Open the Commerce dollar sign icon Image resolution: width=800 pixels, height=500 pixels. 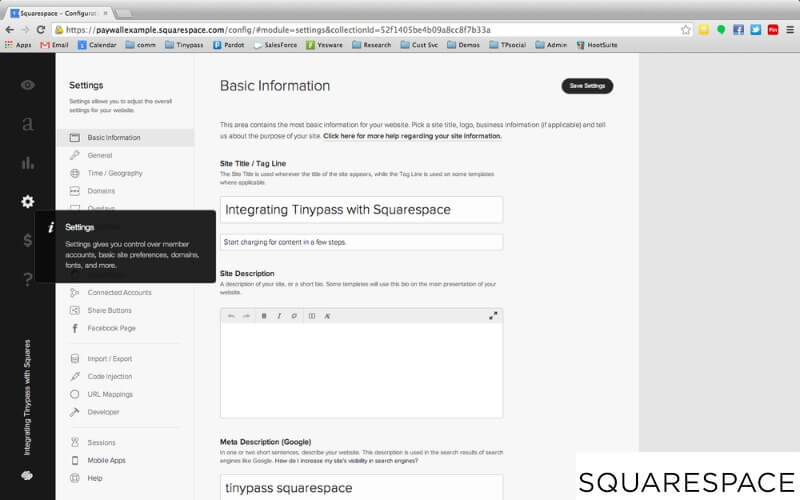tap(28, 240)
